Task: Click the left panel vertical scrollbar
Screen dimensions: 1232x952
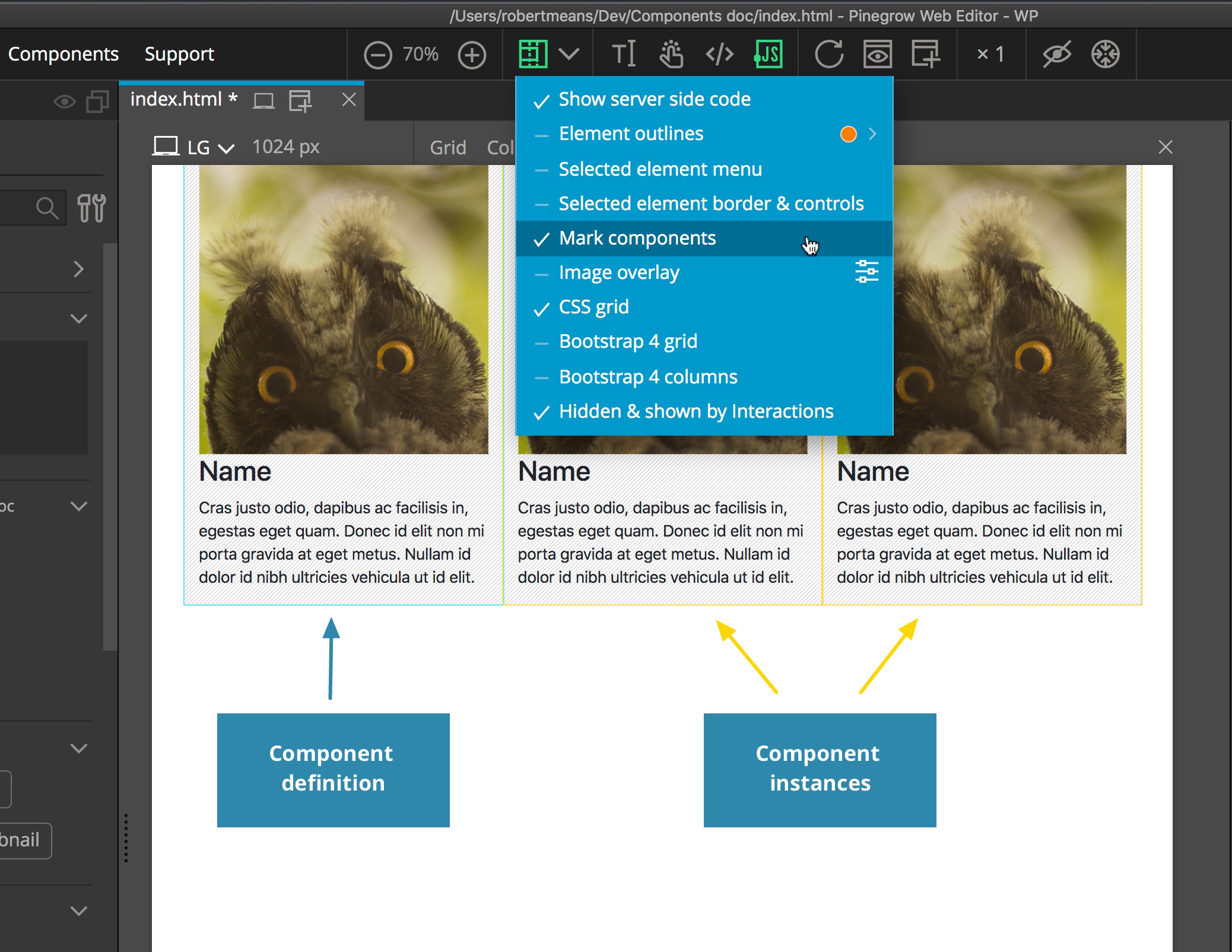Action: coord(110,447)
